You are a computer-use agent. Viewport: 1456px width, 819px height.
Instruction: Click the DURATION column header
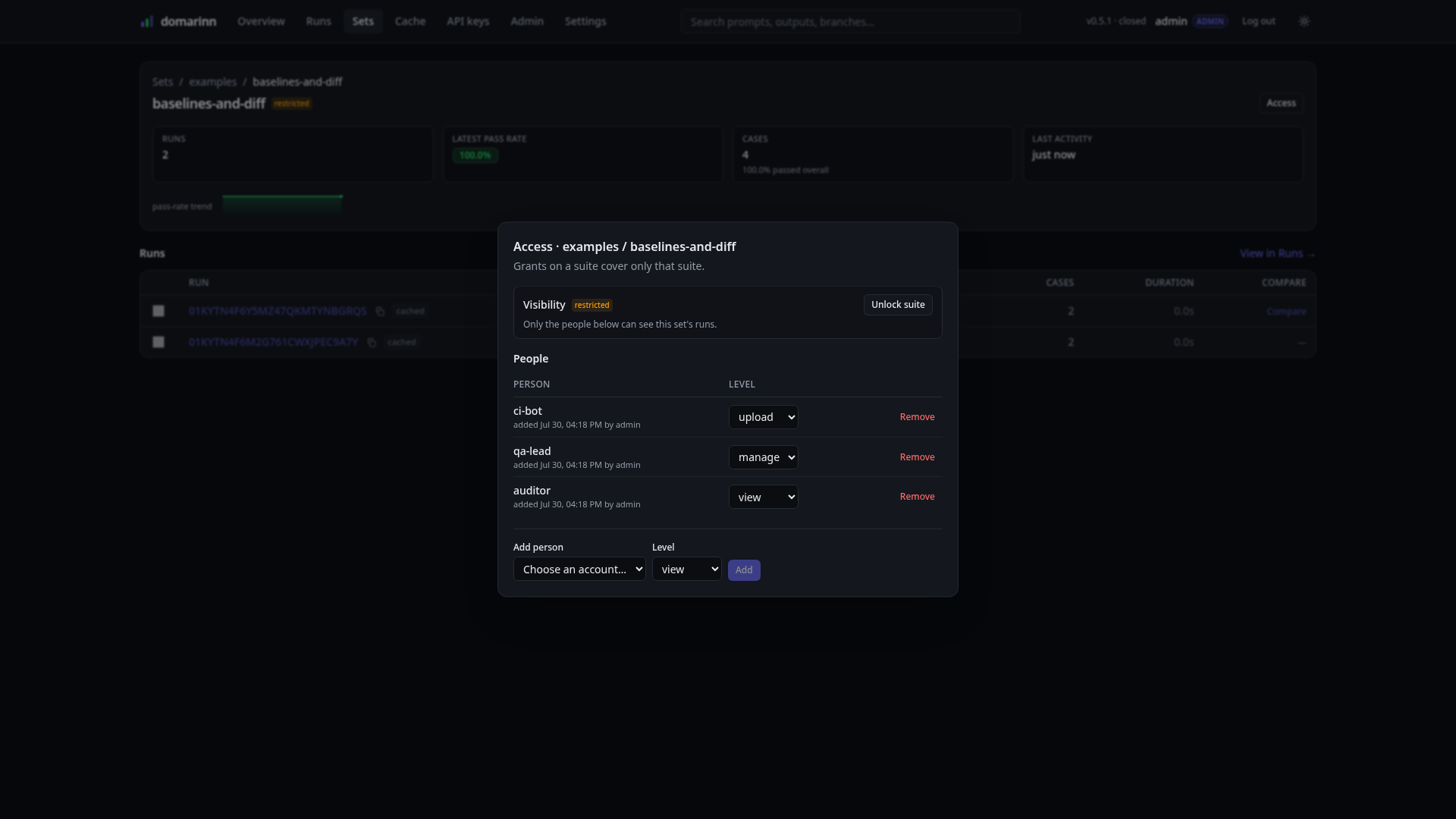click(1169, 283)
